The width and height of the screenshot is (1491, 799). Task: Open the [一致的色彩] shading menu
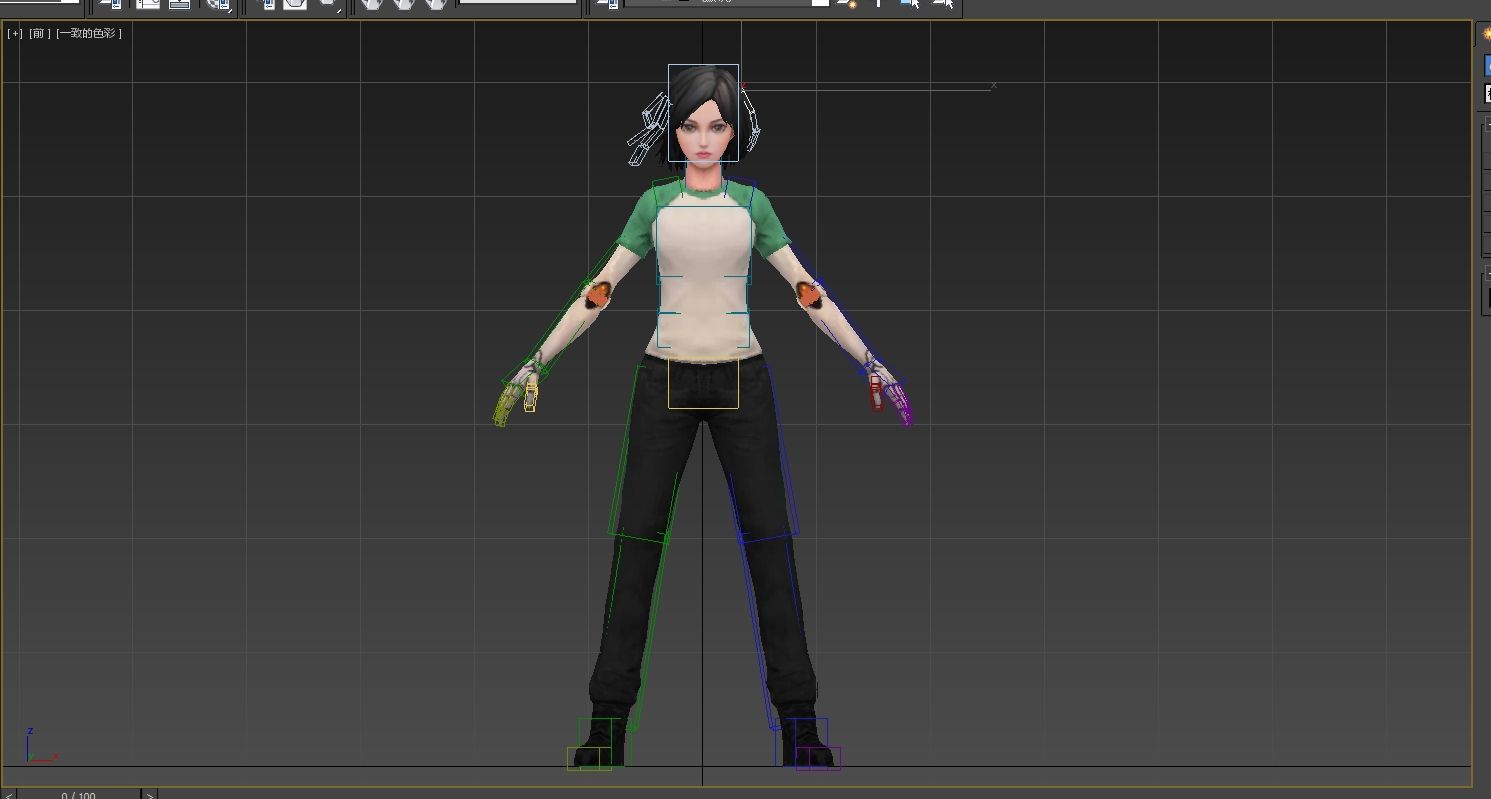(x=89, y=33)
